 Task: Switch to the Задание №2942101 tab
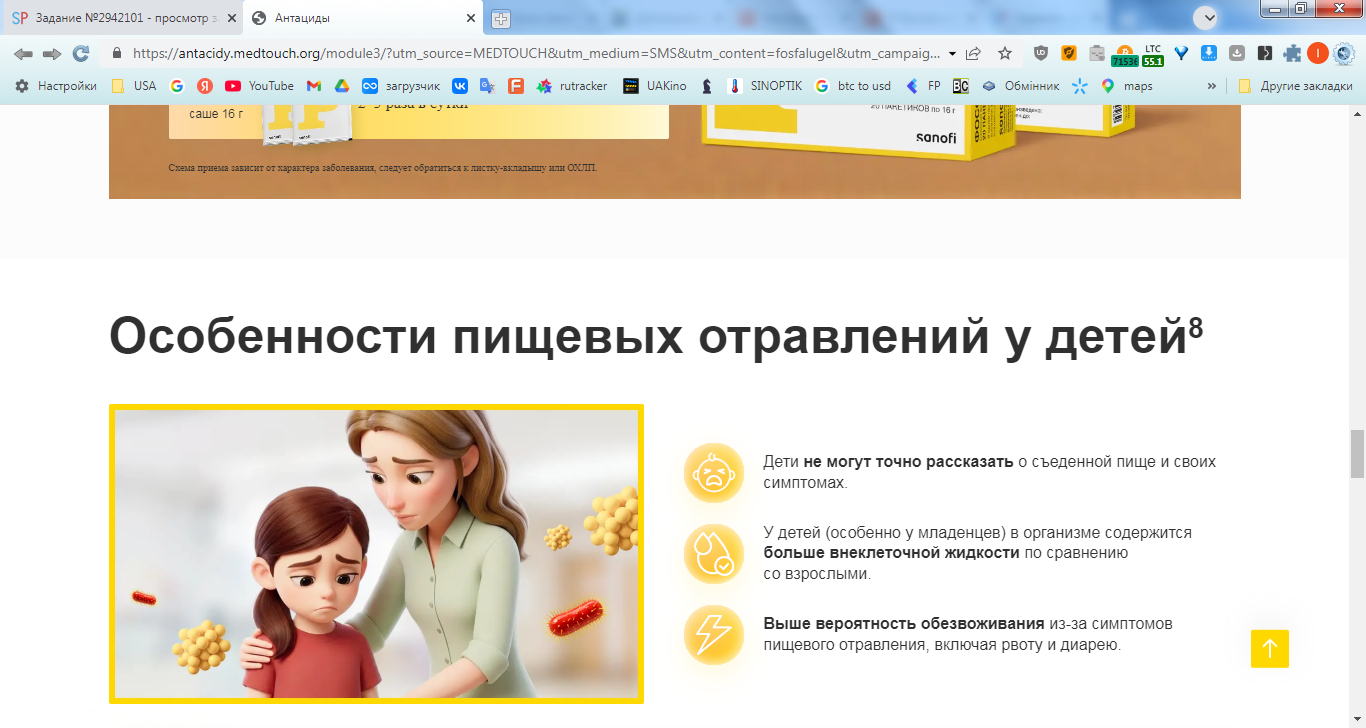(x=124, y=18)
